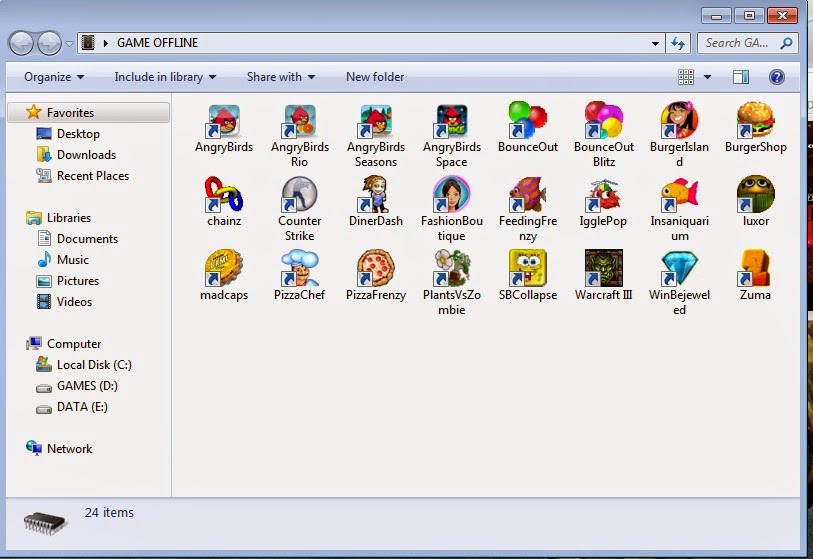Click the New folder button
The image size is (813, 559).
pyautogui.click(x=375, y=77)
